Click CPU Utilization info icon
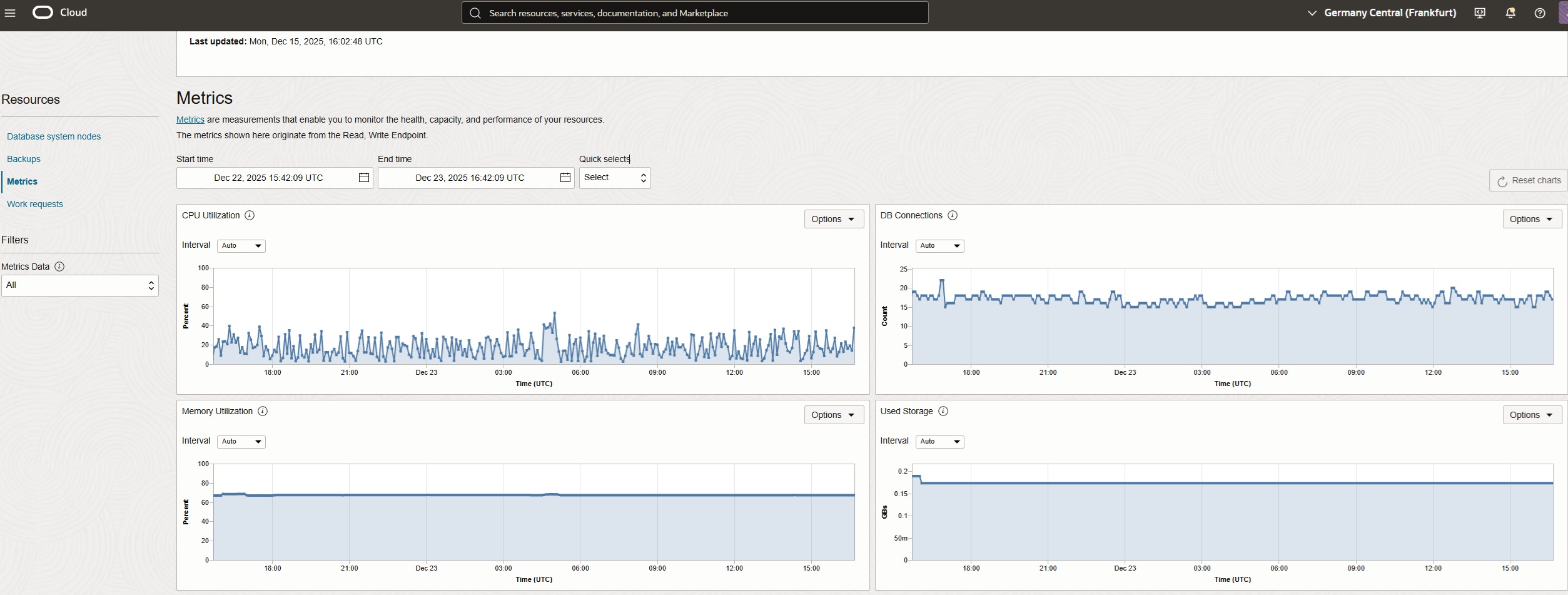The width and height of the screenshot is (1568, 595). pos(250,215)
